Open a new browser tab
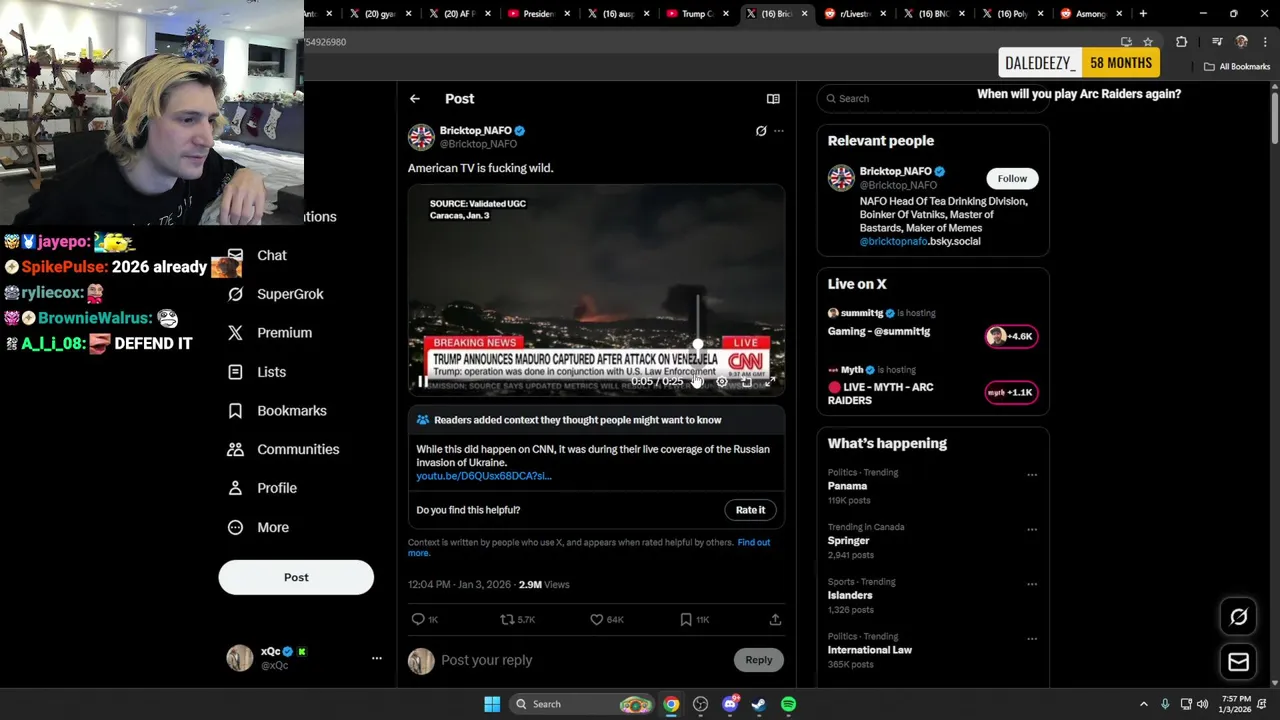This screenshot has width=1280, height=720. point(1143,14)
